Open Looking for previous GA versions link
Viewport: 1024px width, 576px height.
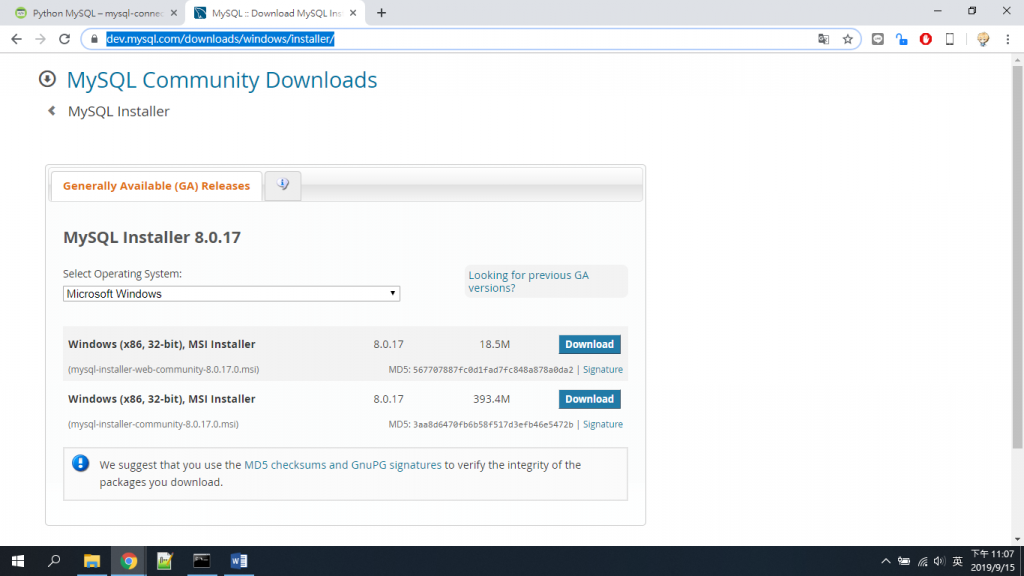528,281
